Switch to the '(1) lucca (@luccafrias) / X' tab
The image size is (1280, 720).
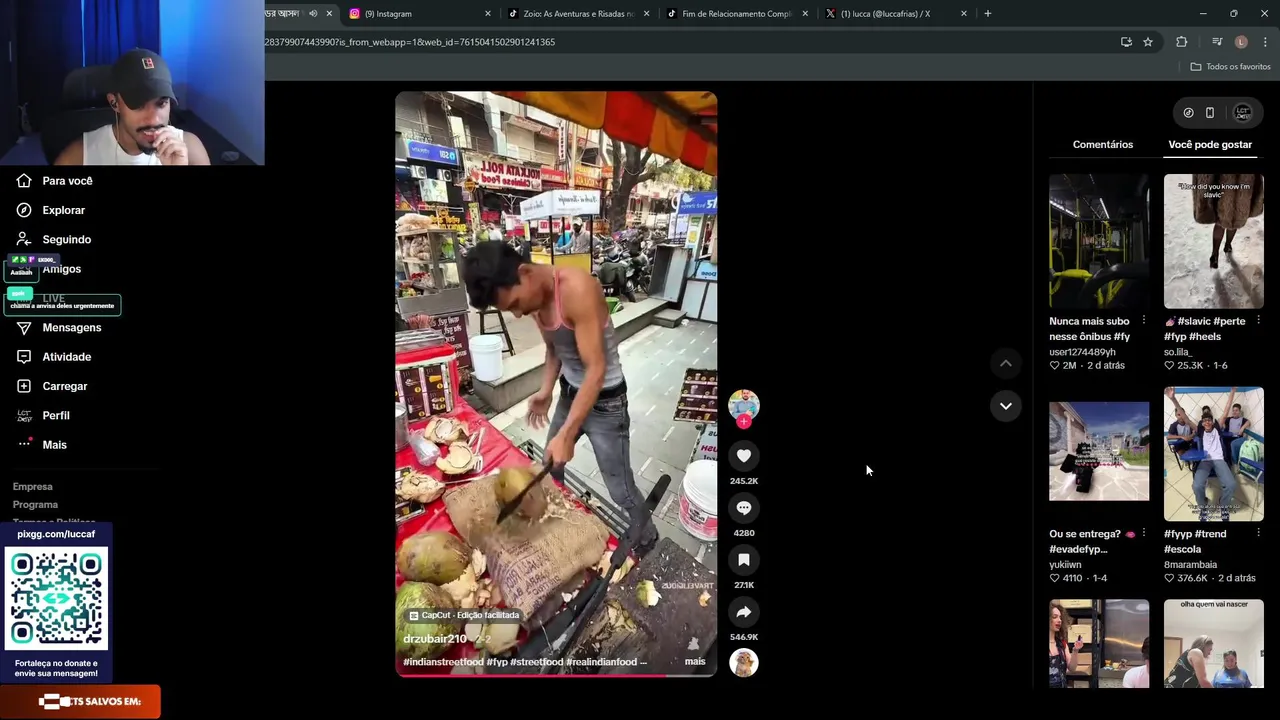click(x=895, y=14)
